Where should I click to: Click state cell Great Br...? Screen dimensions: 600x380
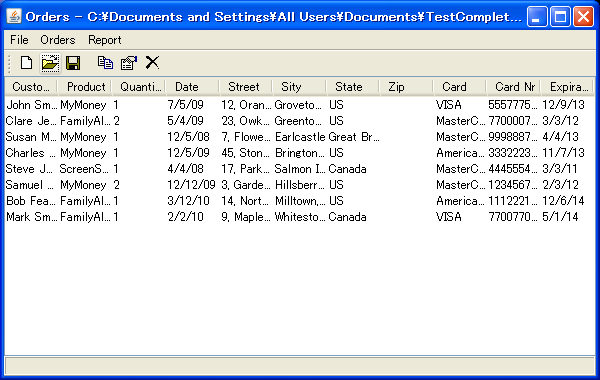click(353, 137)
